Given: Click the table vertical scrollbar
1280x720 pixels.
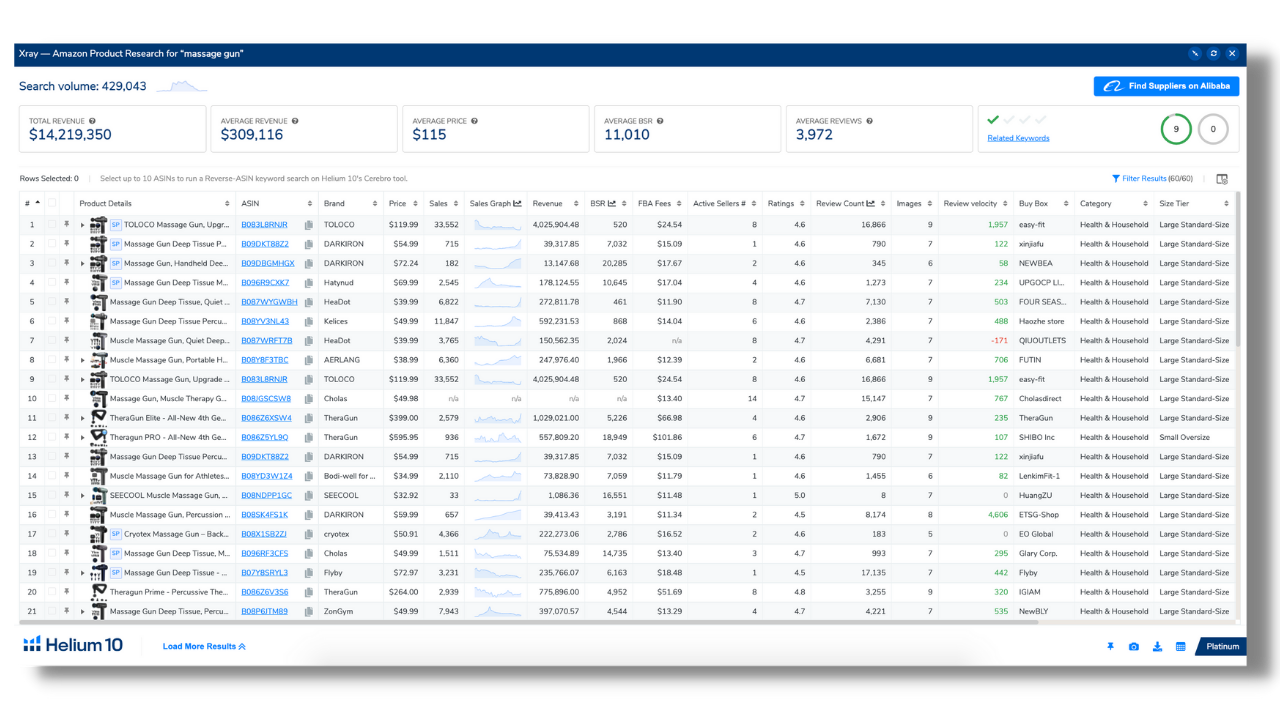Looking at the screenshot, I should (1238, 270).
